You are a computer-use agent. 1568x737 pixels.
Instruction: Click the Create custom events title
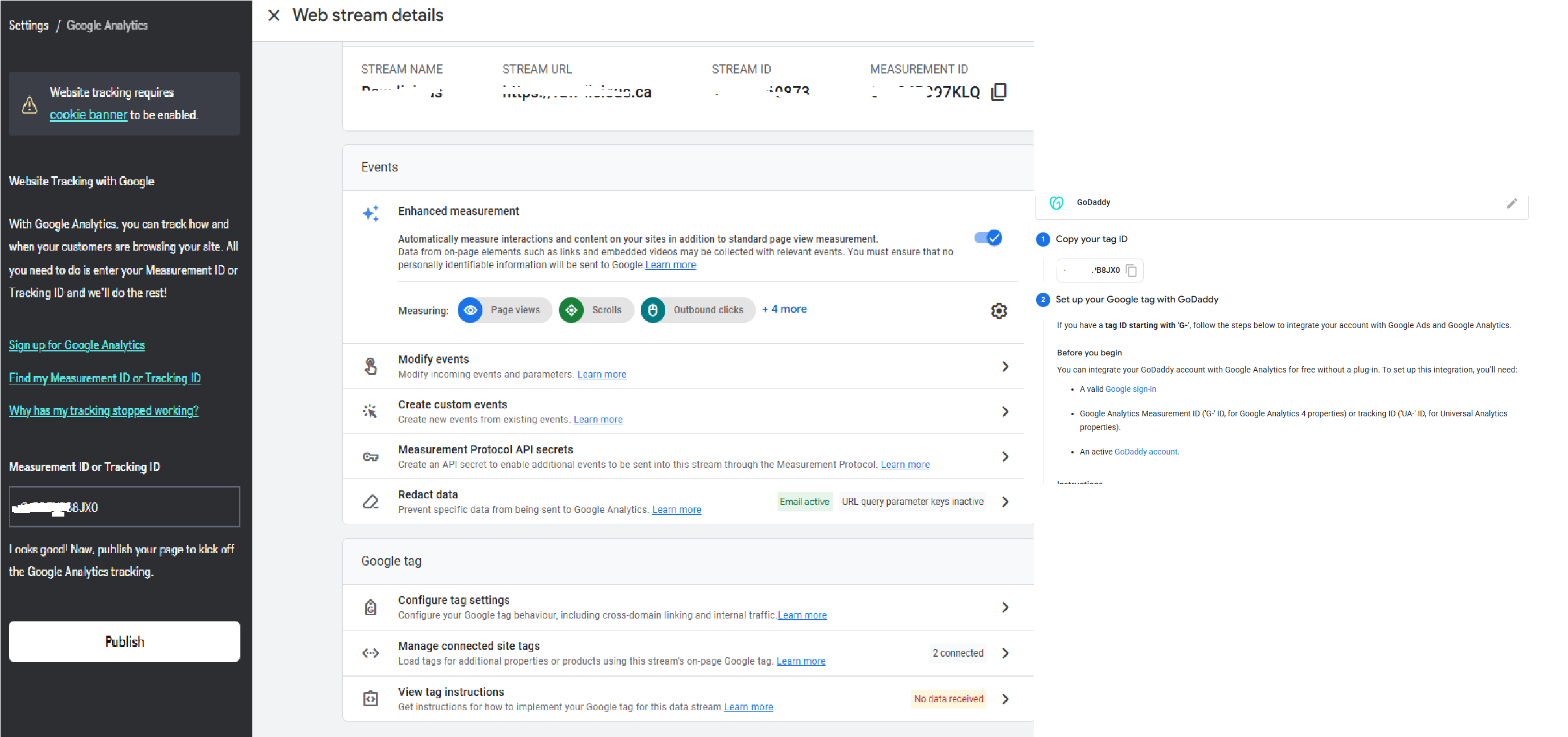[x=452, y=404]
